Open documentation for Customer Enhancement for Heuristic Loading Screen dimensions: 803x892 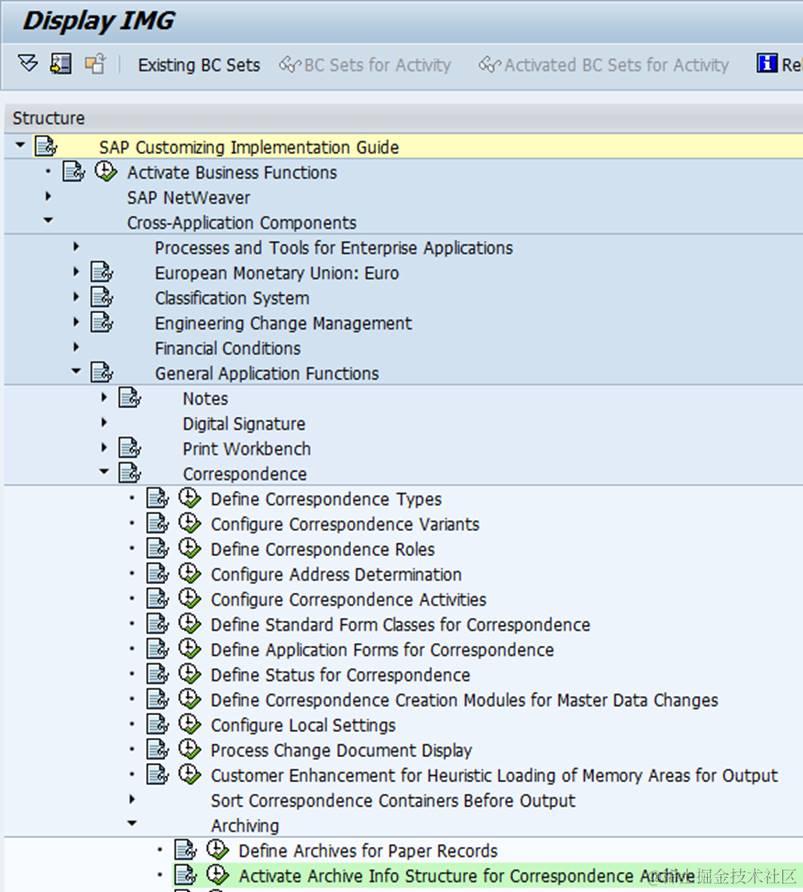click(158, 774)
